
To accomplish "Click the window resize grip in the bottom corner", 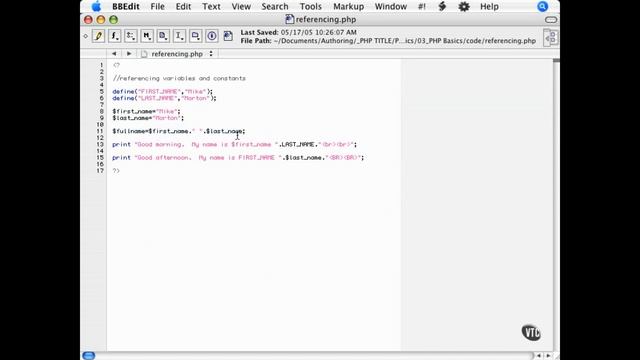I will point(556,356).
